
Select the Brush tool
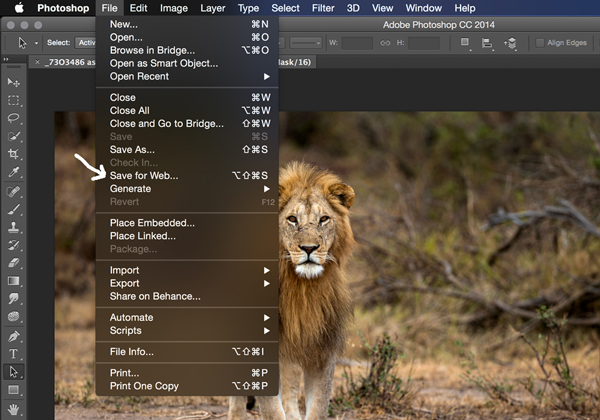click(14, 209)
